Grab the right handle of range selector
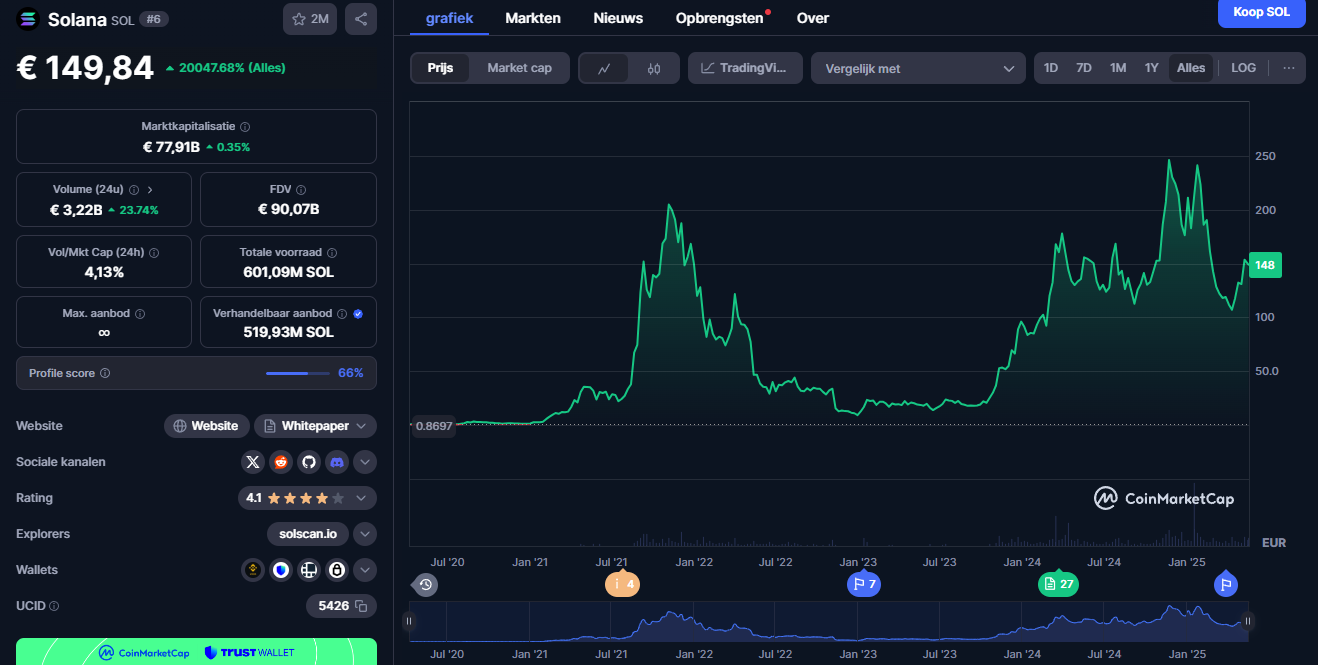The height and width of the screenshot is (665, 1318). click(x=1247, y=621)
